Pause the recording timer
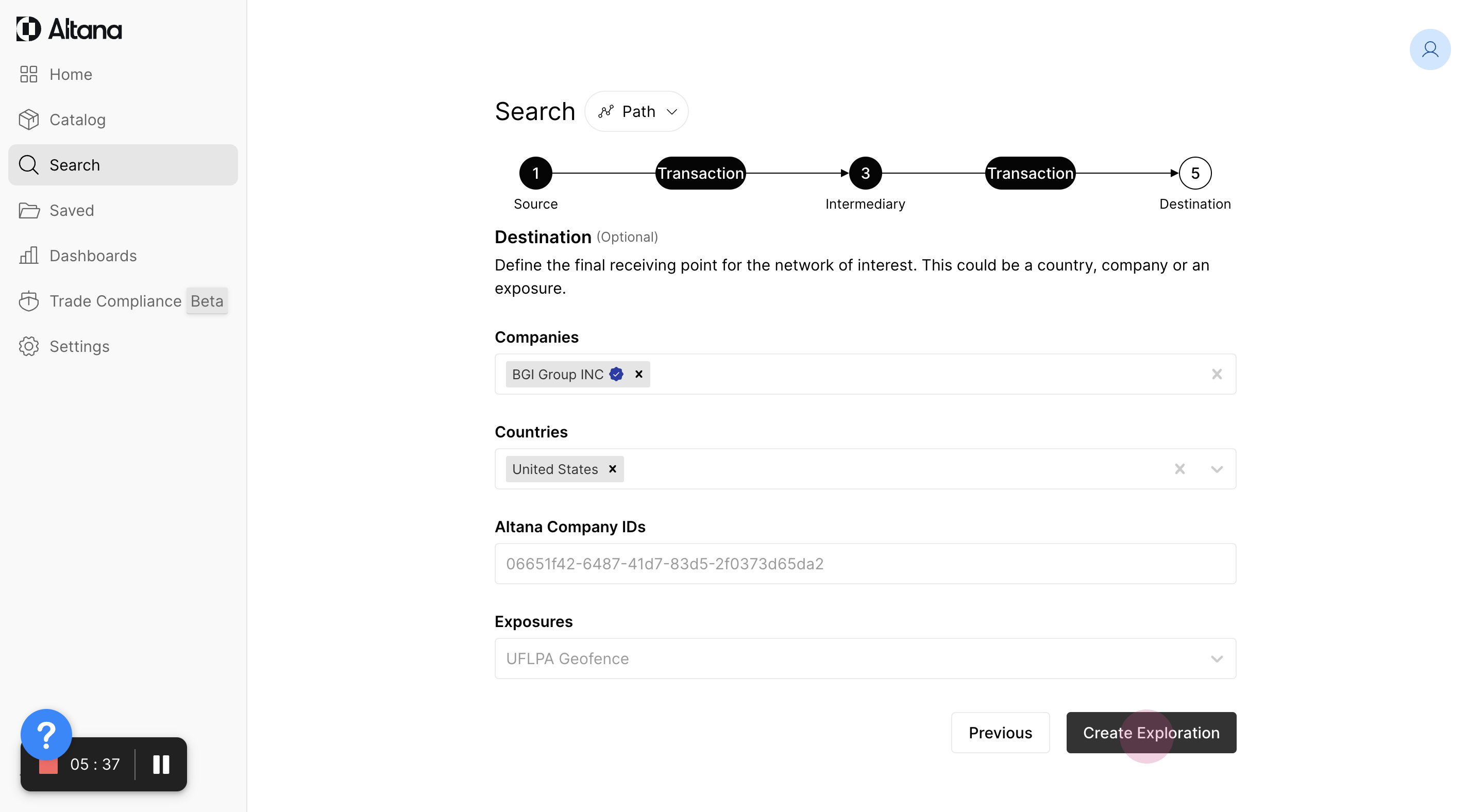 coord(161,764)
